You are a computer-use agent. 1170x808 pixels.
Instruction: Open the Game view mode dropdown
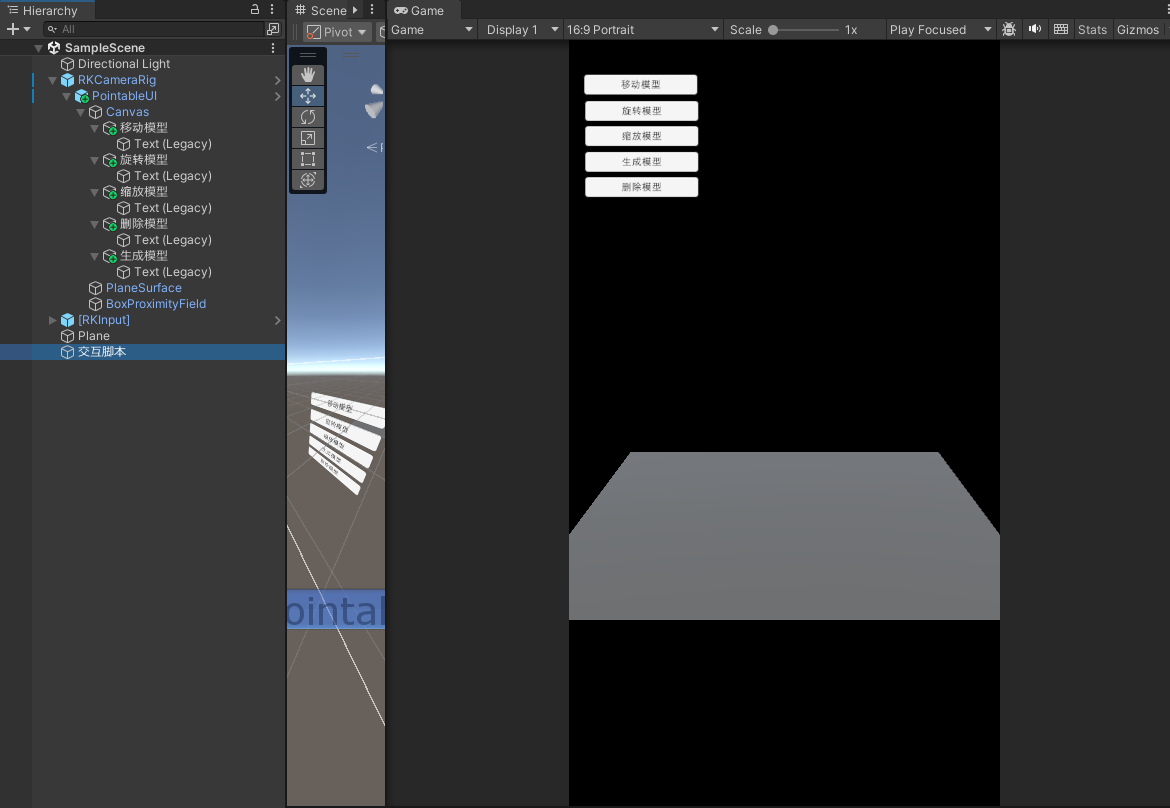click(432, 30)
